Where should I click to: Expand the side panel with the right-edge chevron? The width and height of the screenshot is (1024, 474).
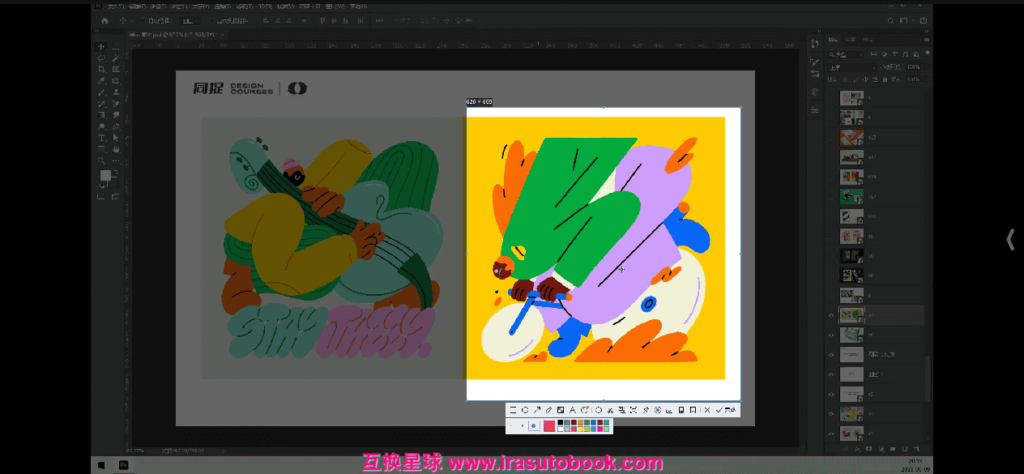(x=1010, y=240)
